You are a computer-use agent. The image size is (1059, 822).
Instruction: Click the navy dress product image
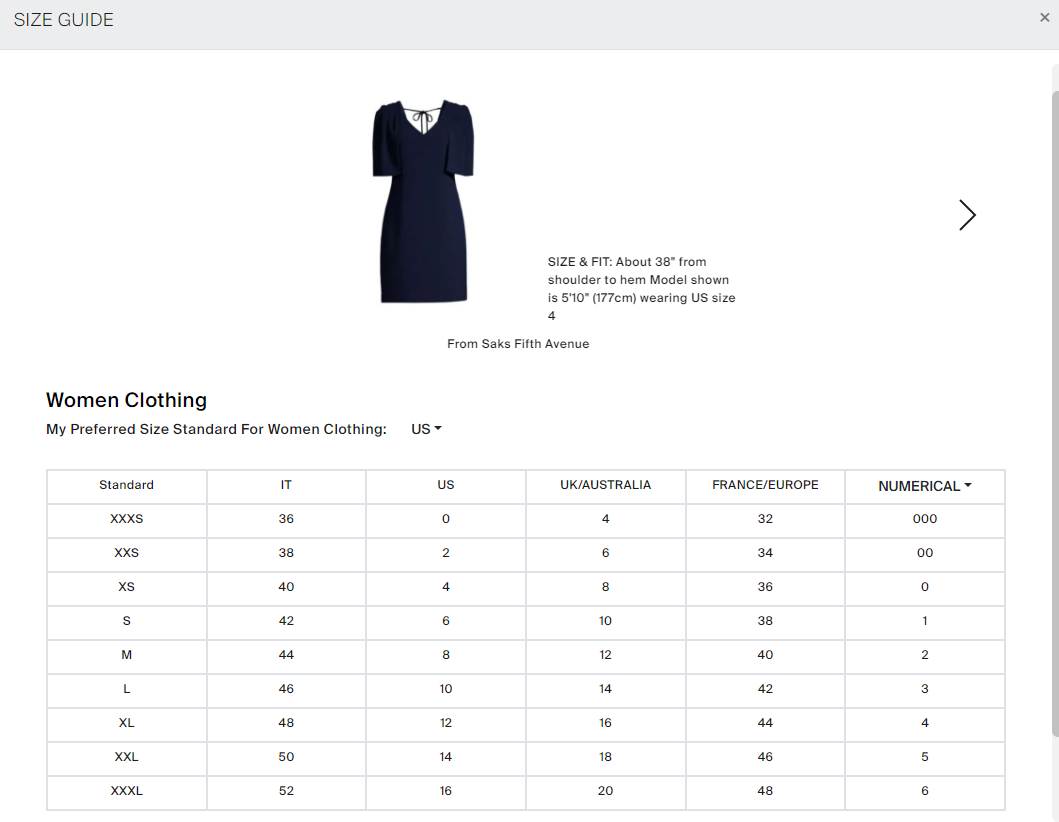tap(423, 201)
